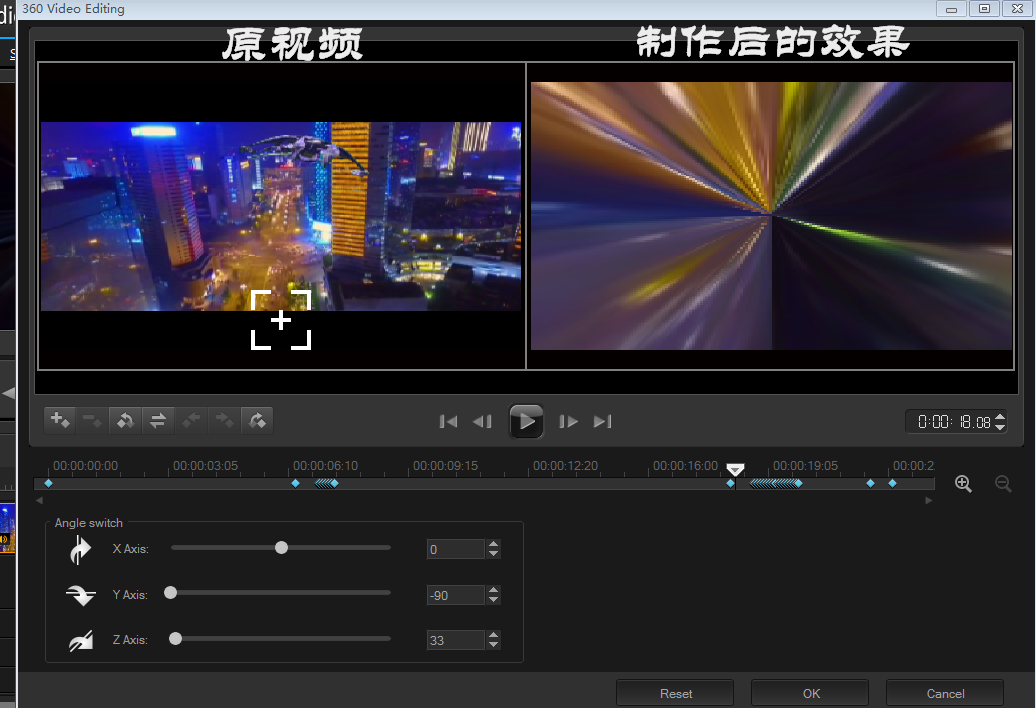1036x708 pixels.
Task: Cancel the 360 video editing dialog
Action: 945,693
